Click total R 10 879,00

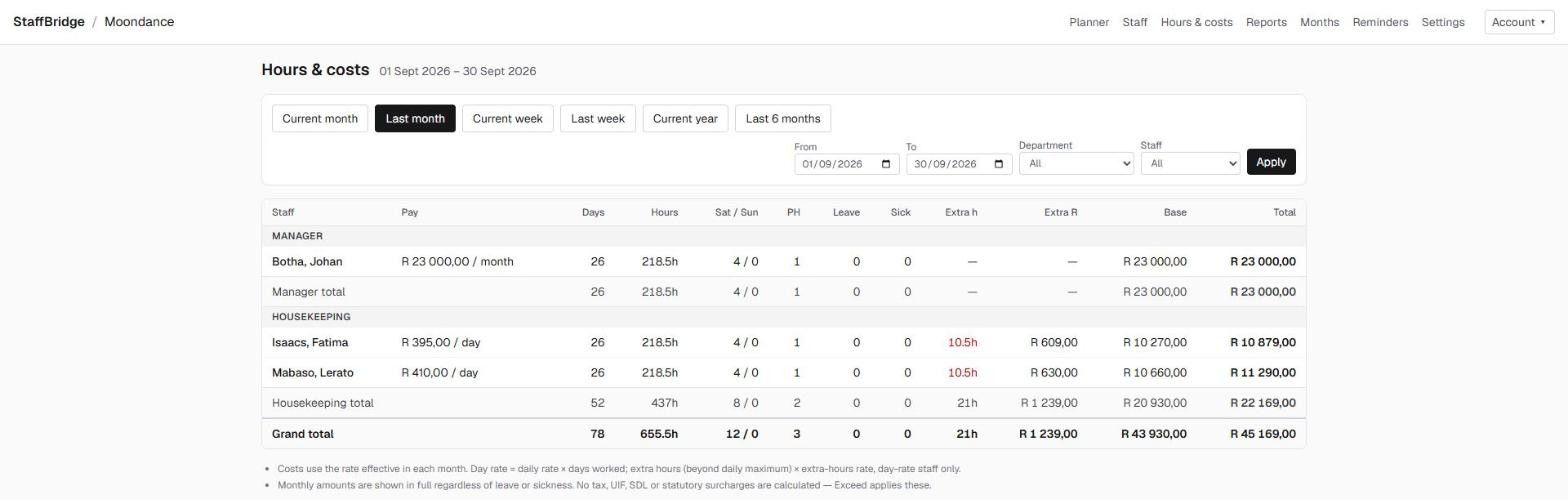coord(1263,343)
